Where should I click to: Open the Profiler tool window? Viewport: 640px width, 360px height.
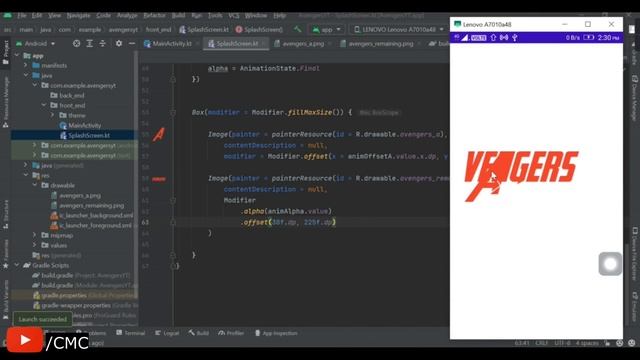[x=231, y=333]
